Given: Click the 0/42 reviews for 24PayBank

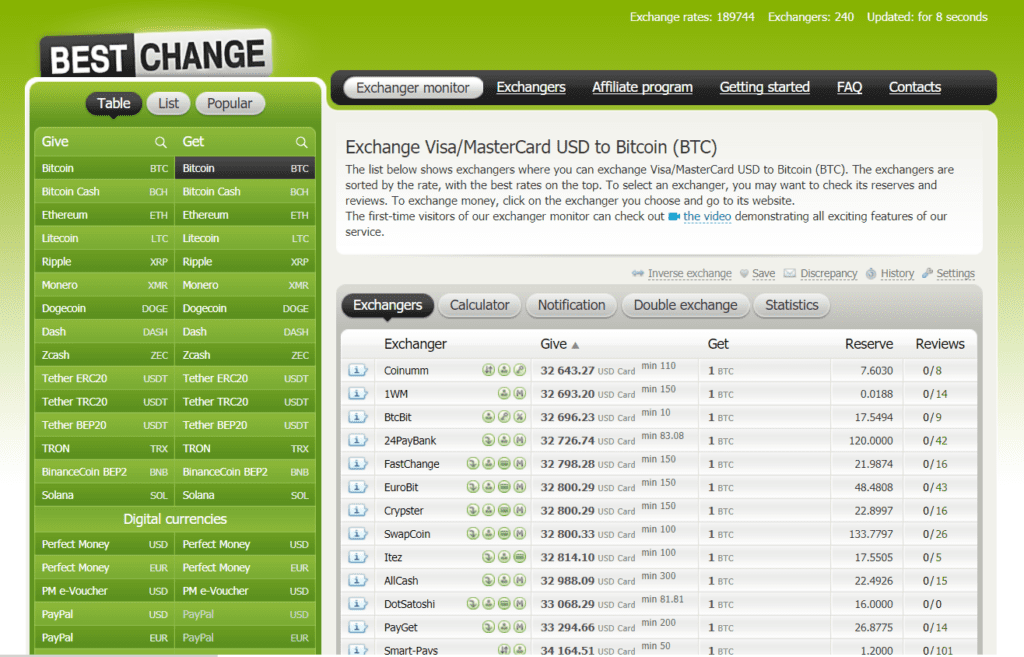Looking at the screenshot, I should [935, 441].
